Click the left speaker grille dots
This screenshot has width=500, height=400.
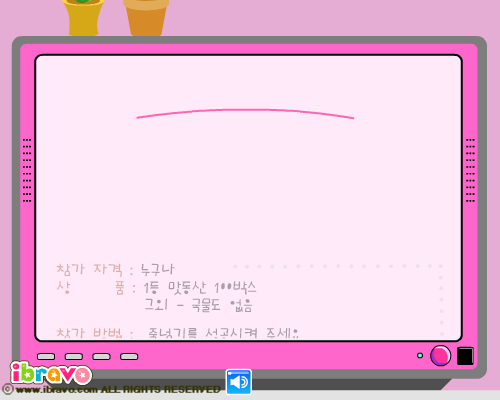[27, 170]
